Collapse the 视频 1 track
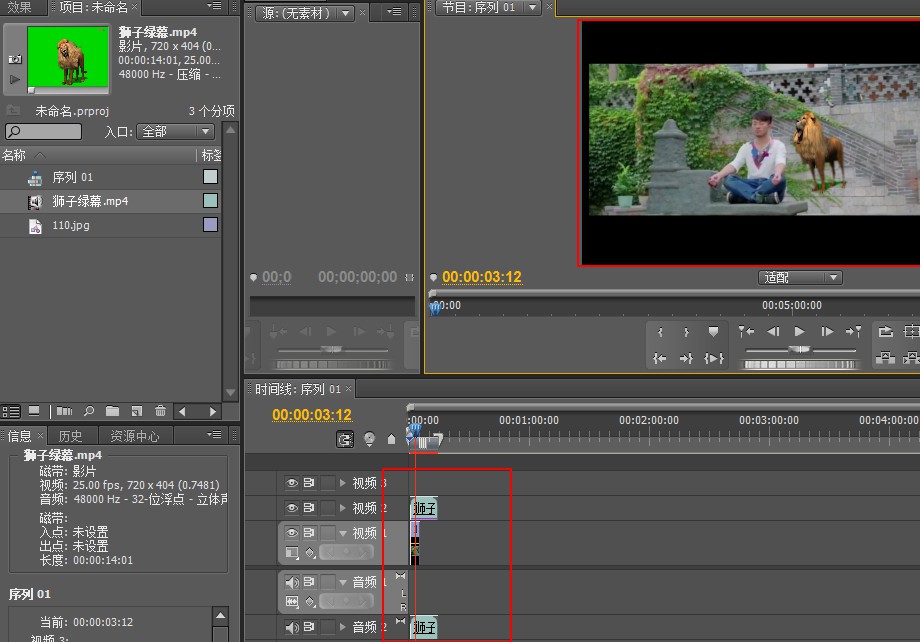920x642 pixels. click(343, 533)
